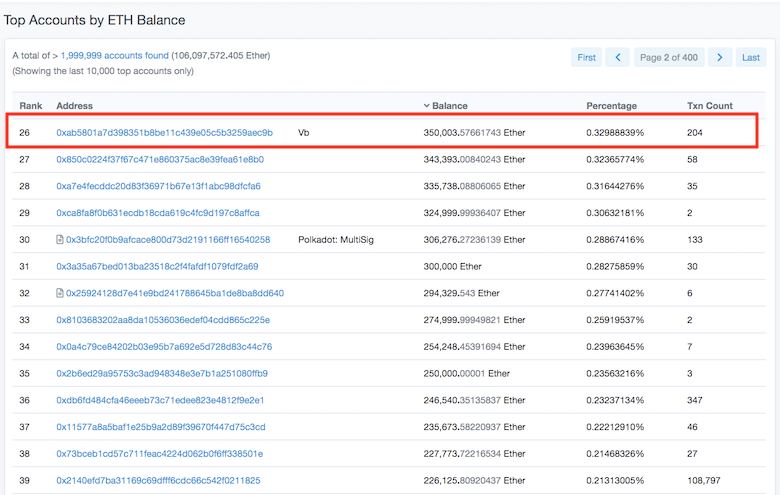This screenshot has height=495, width=780.
Task: Open address 0x11577a8a5baf1e25b9a2d89f39670f447d75c3cd
Action: coord(161,427)
